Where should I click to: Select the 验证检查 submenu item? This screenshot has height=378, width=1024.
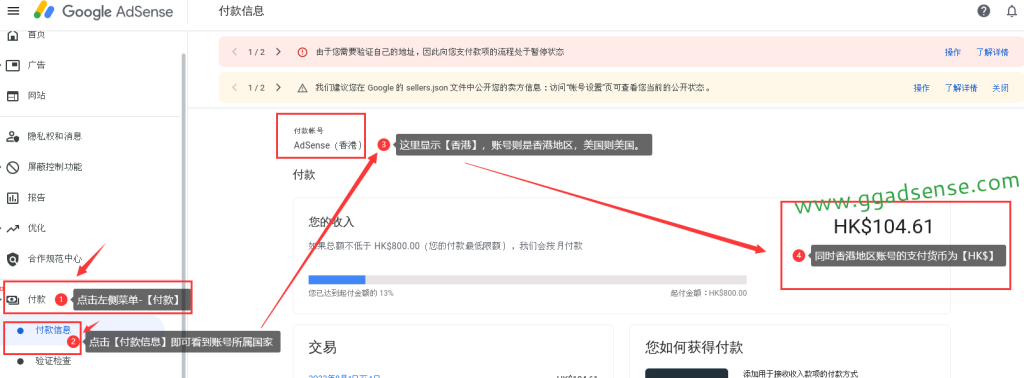click(54, 360)
